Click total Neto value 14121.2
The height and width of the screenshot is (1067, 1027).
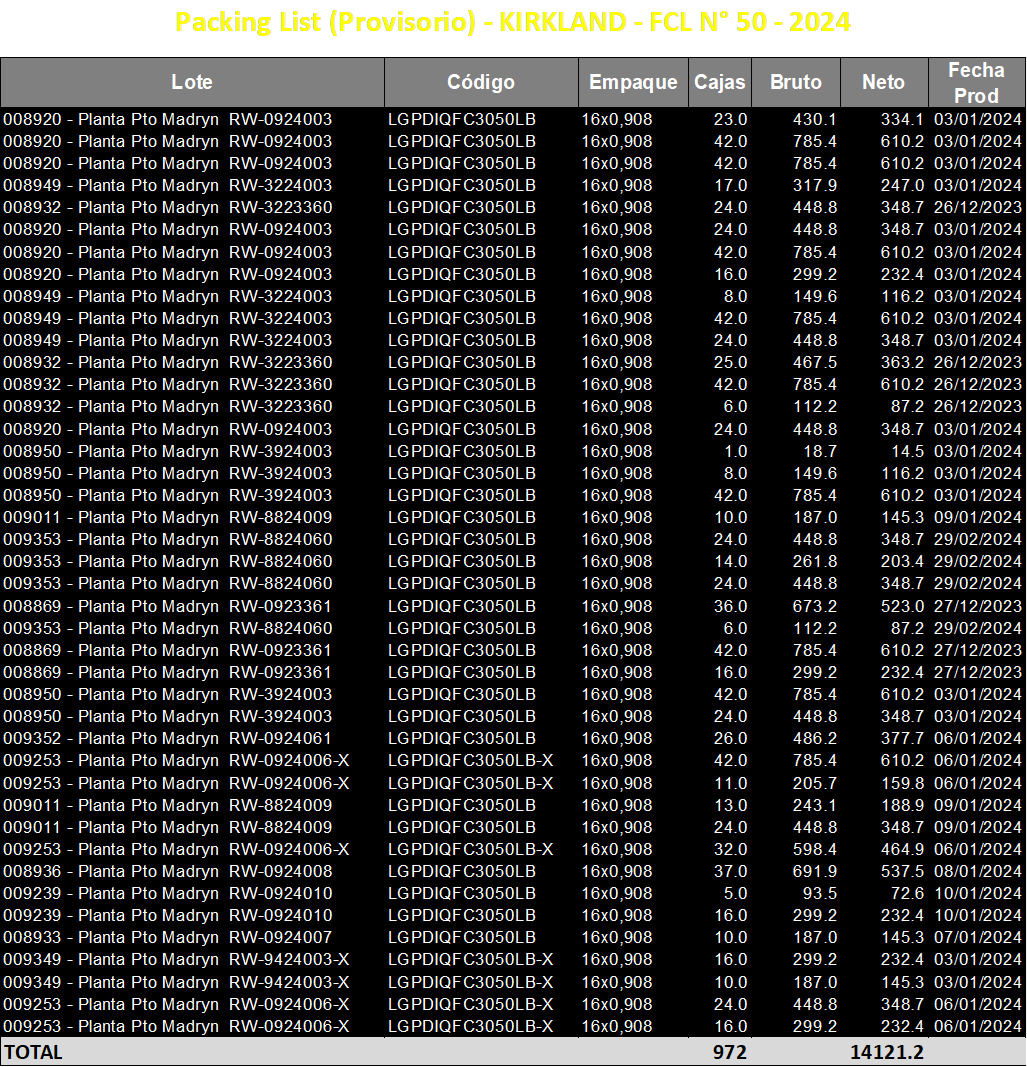pyautogui.click(x=887, y=1052)
